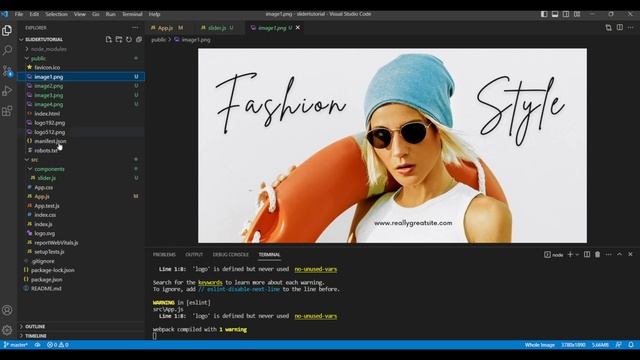The image size is (640, 360).
Task: Toggle primary side bar layout icon
Action: tap(544, 14)
